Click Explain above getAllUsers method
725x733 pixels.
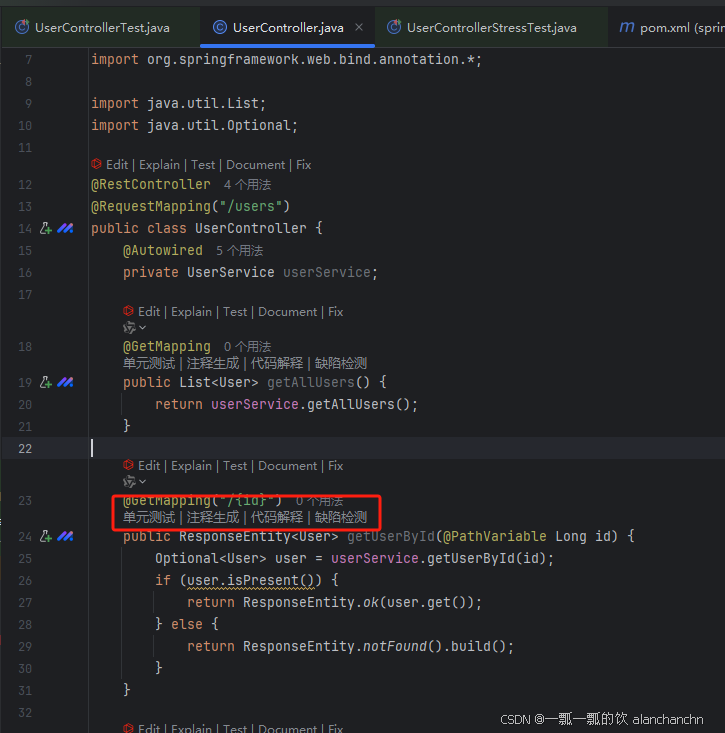191,312
